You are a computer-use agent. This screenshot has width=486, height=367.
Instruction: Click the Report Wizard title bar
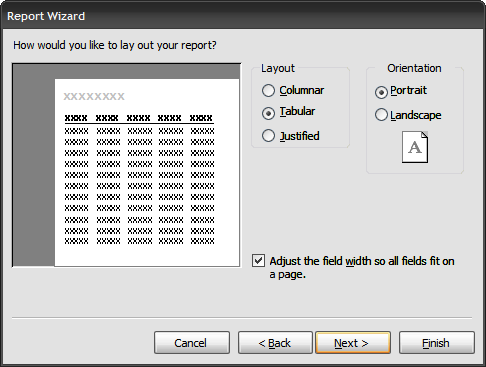(243, 16)
